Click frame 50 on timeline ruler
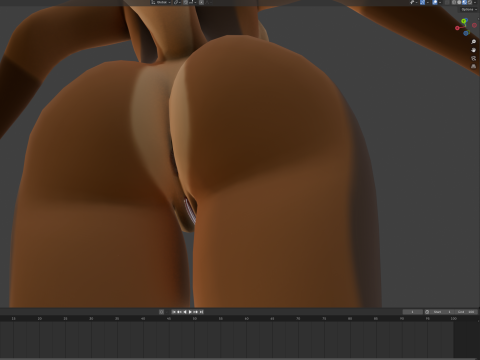Viewport: 480px width, 360px height. click(x=194, y=319)
